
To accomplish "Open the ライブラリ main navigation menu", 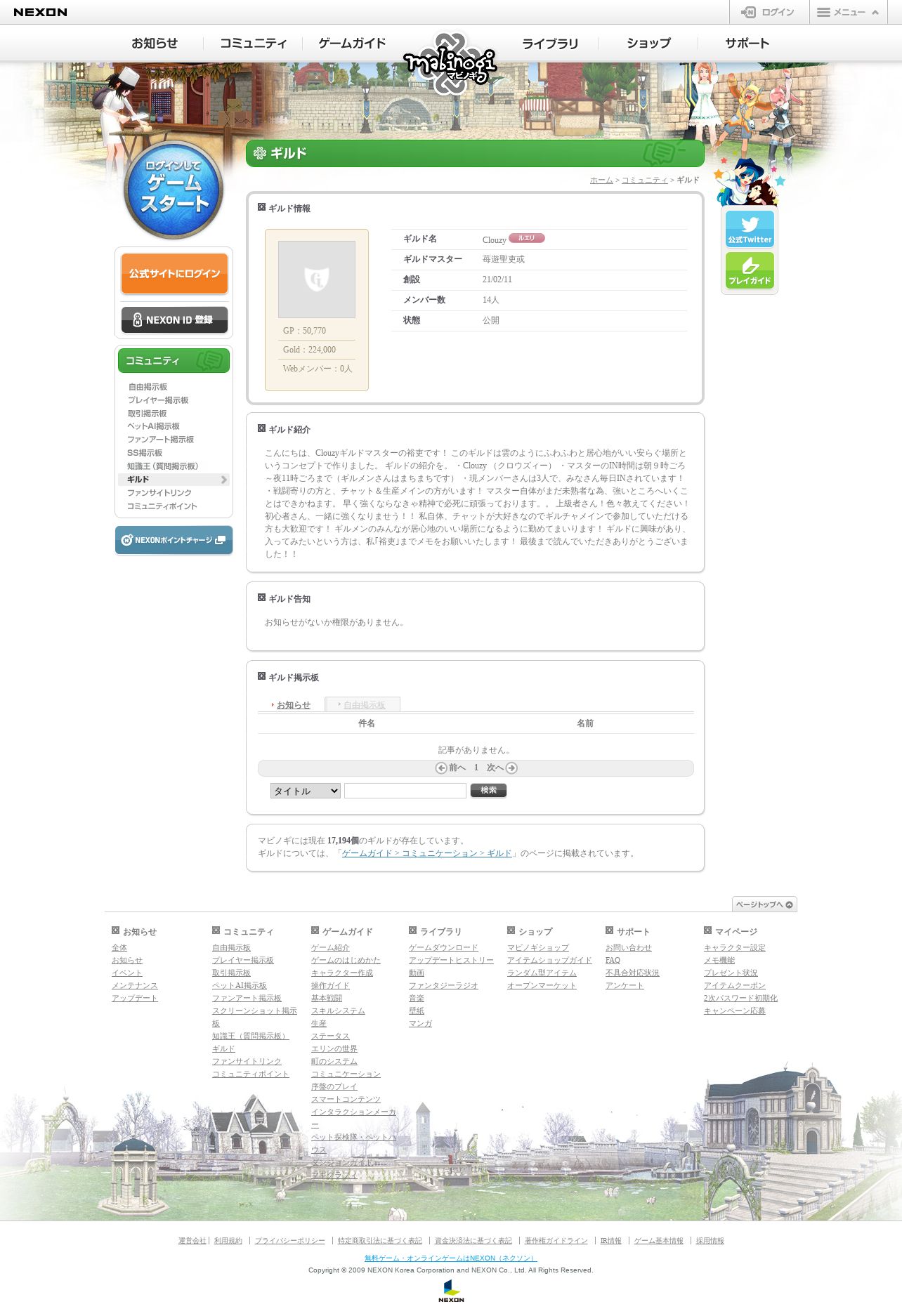I will tap(549, 44).
